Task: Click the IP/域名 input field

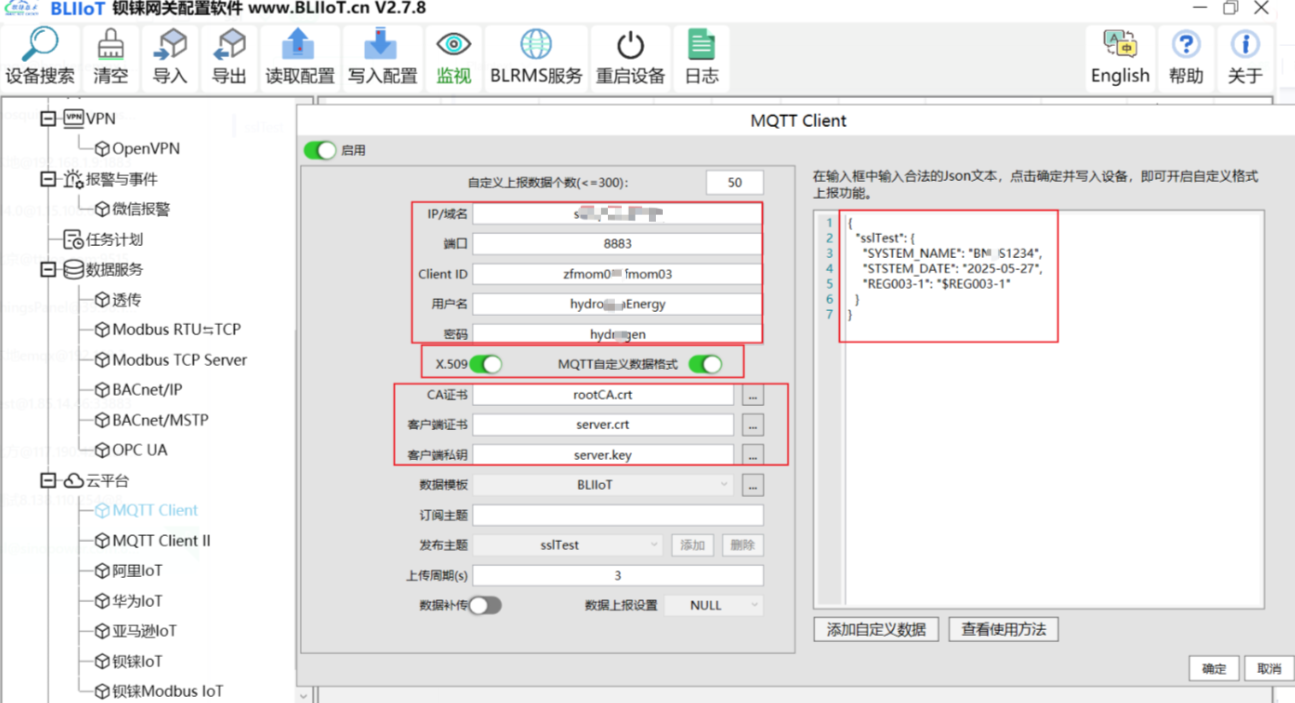Action: coord(617,214)
